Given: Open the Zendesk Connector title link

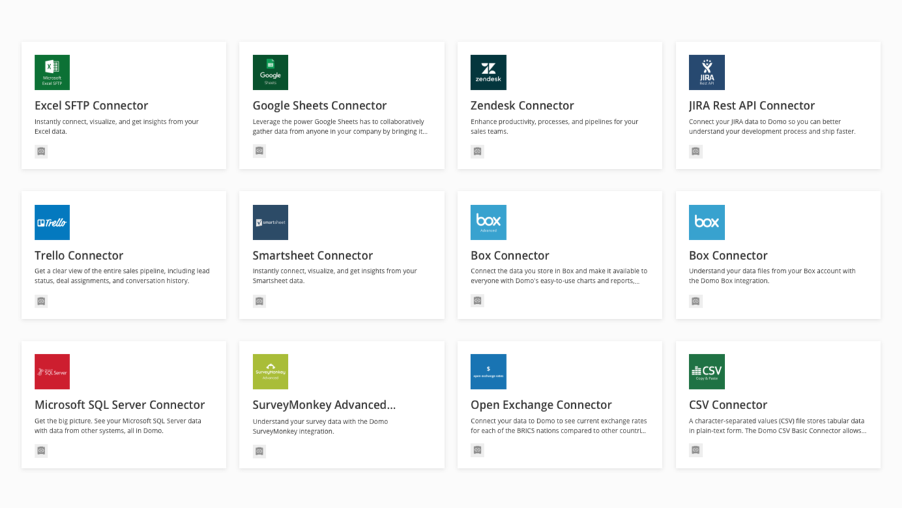Looking at the screenshot, I should coord(522,105).
